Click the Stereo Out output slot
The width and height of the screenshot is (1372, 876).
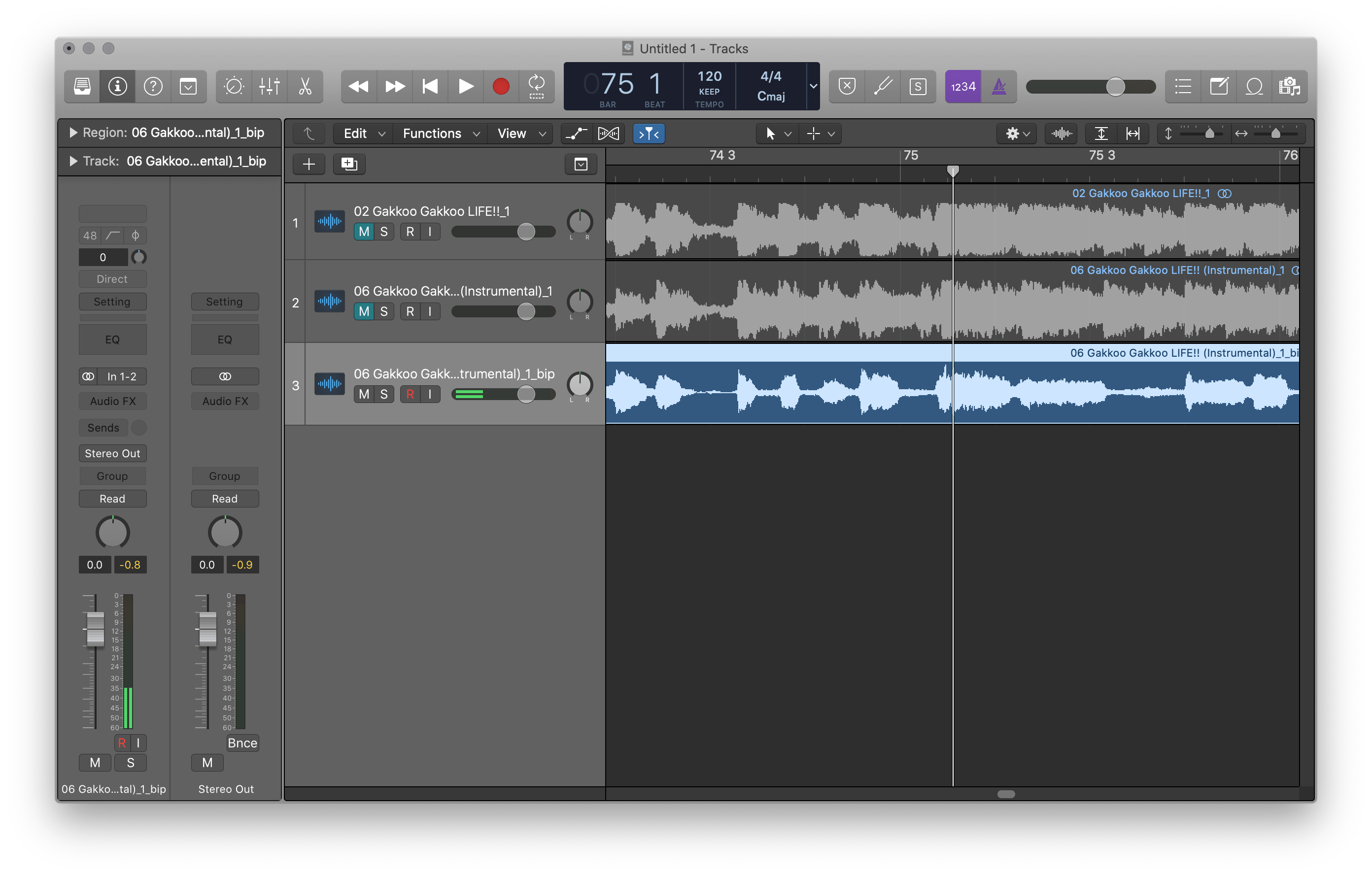click(x=112, y=453)
